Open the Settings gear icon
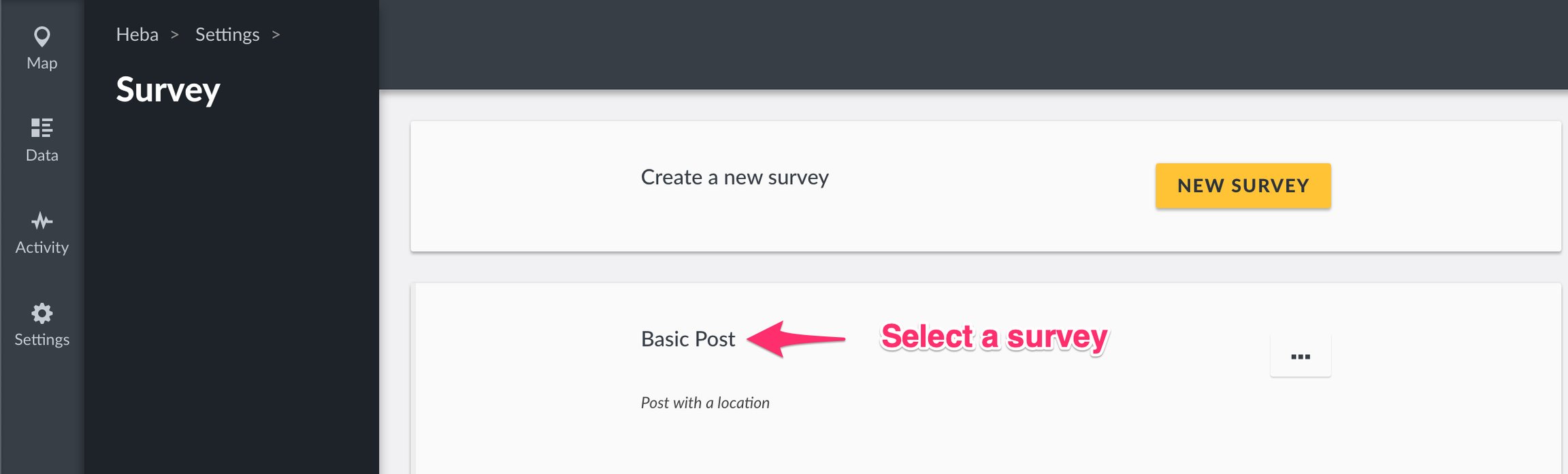This screenshot has width=1568, height=474. pos(42,313)
